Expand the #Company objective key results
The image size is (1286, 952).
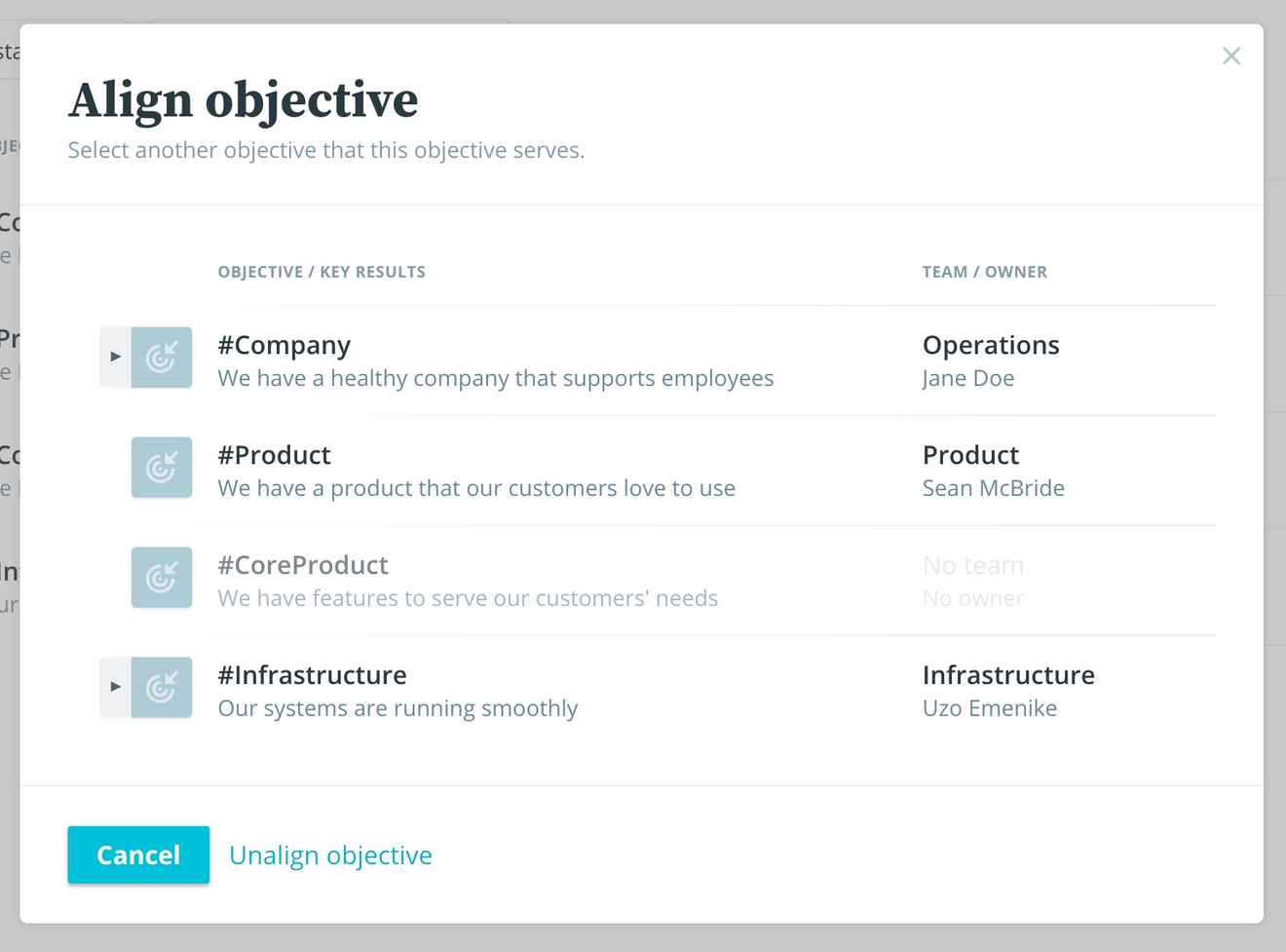click(x=115, y=358)
